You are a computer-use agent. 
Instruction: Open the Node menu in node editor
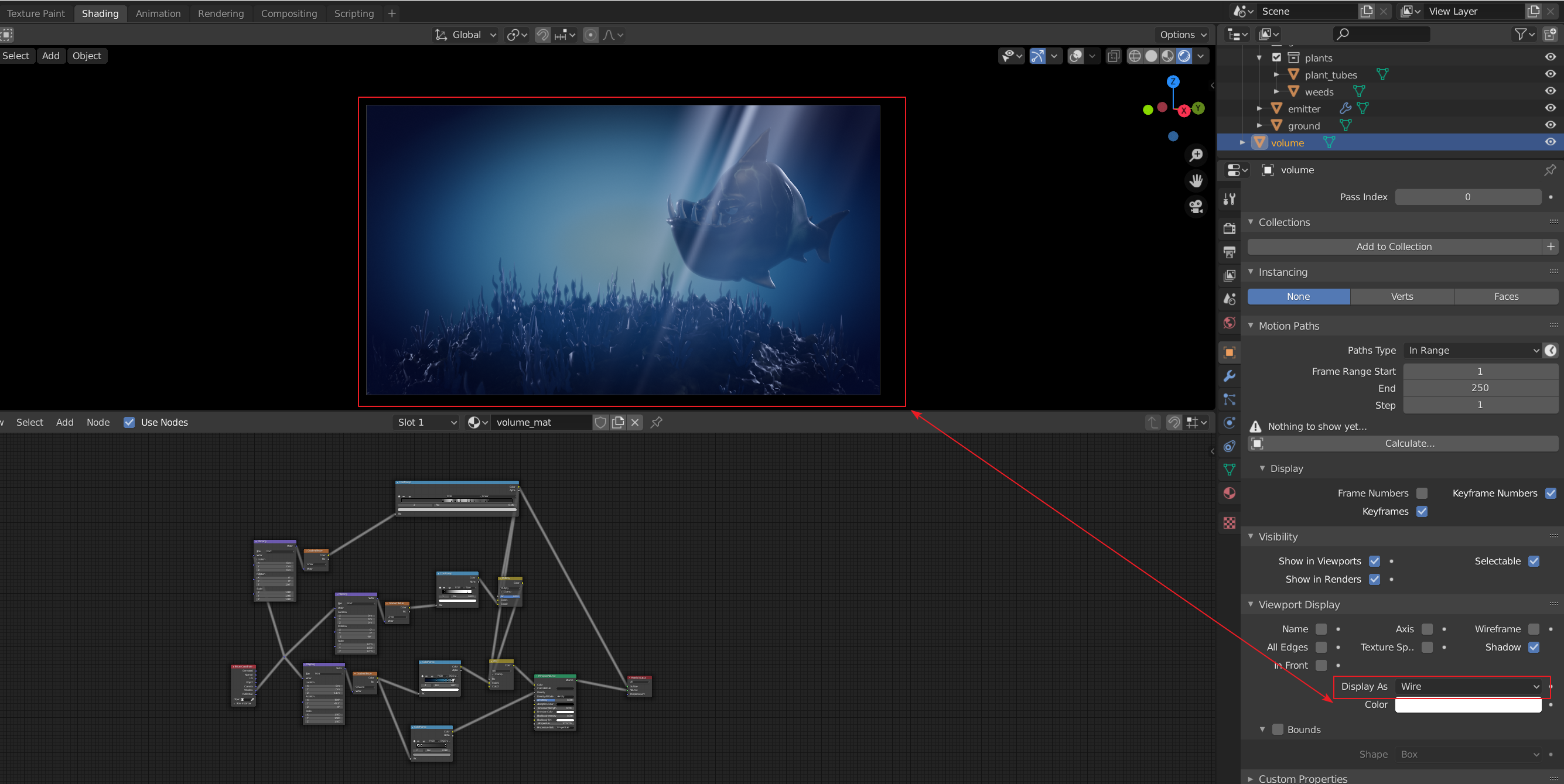tap(98, 422)
